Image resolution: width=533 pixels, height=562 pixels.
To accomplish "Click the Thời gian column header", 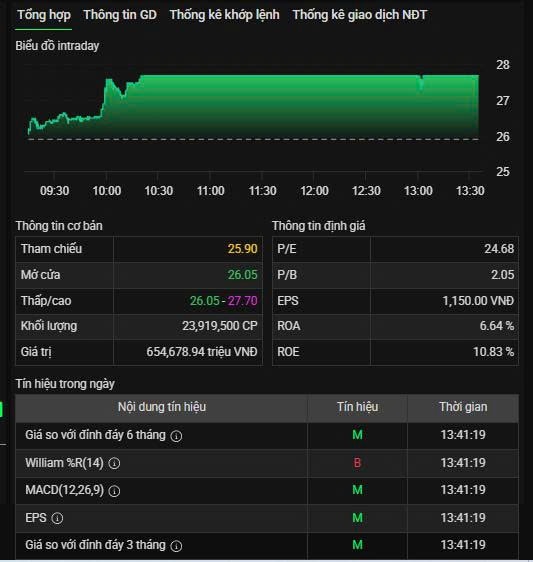I will (x=463, y=407).
